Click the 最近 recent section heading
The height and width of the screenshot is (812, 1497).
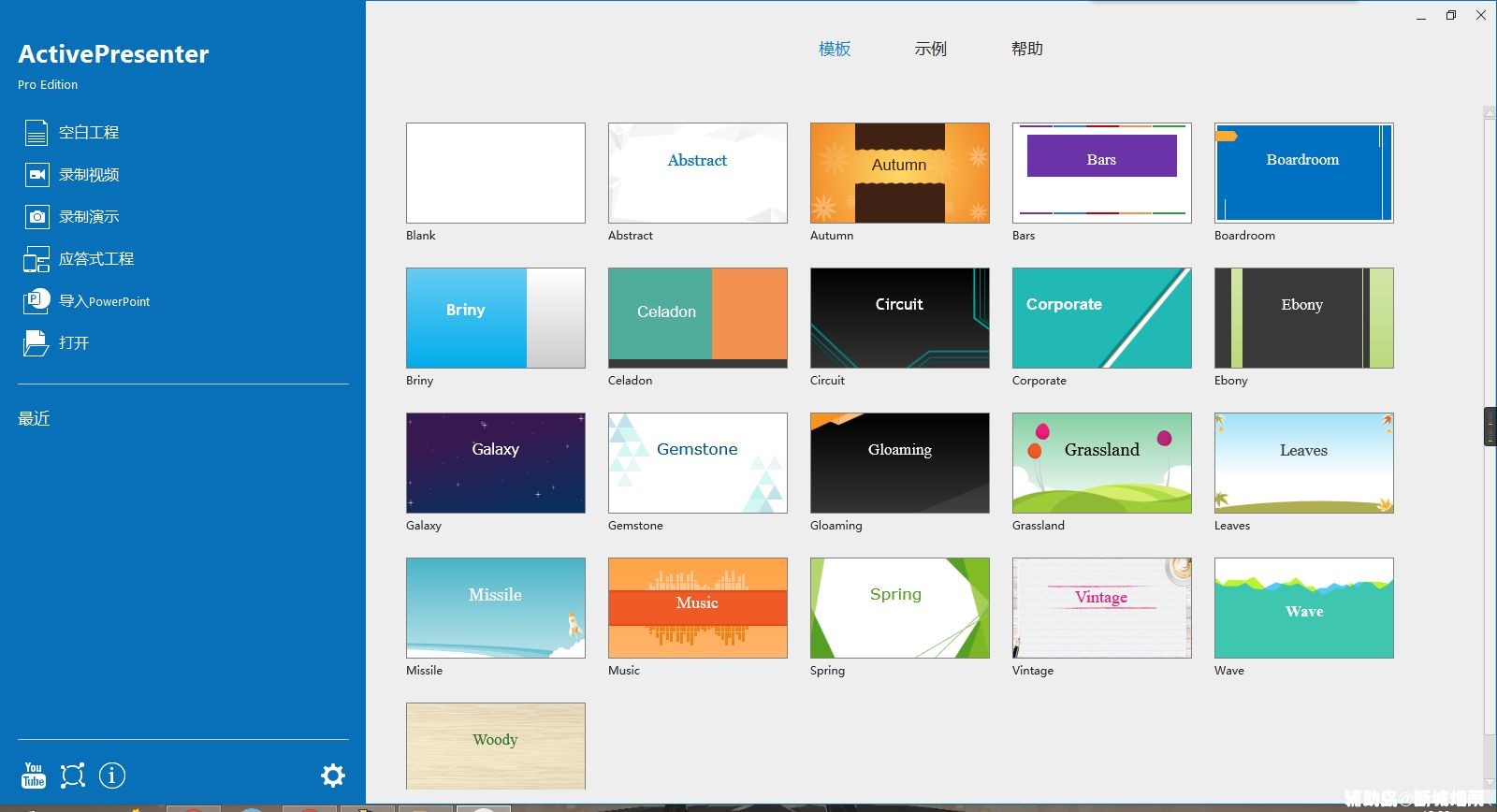pos(34,418)
